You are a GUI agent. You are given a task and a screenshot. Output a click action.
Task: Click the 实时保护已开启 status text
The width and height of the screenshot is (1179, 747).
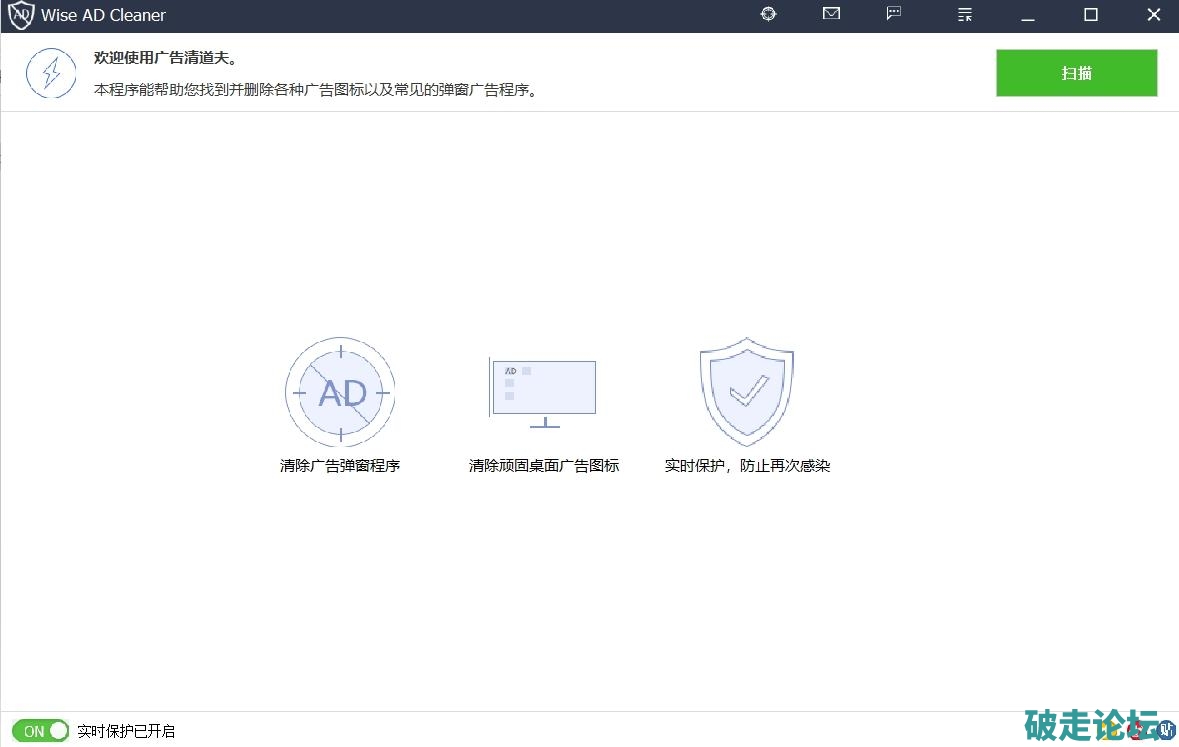[126, 732]
